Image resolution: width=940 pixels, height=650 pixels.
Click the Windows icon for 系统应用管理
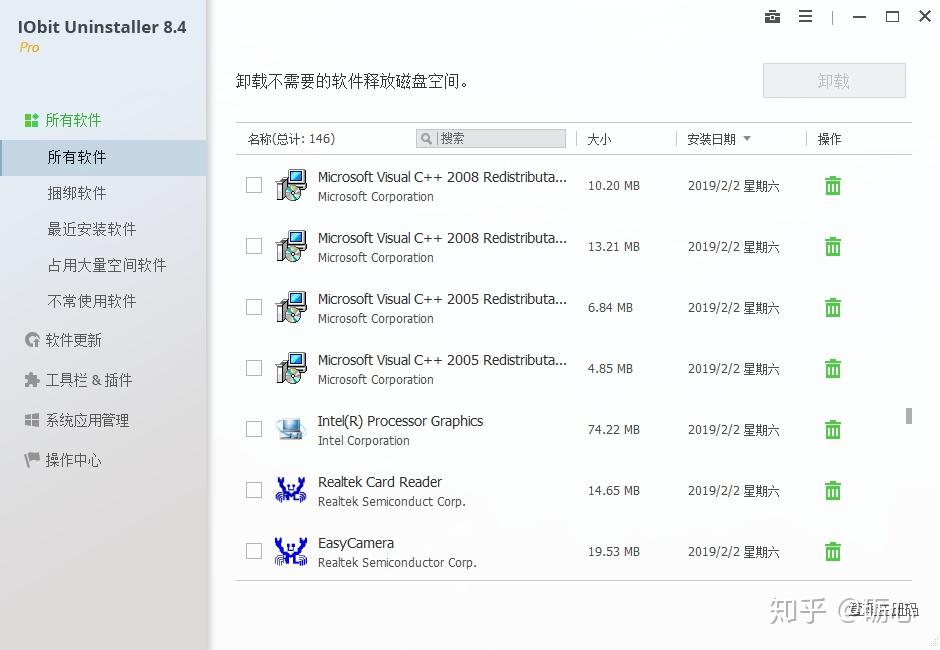coord(32,420)
